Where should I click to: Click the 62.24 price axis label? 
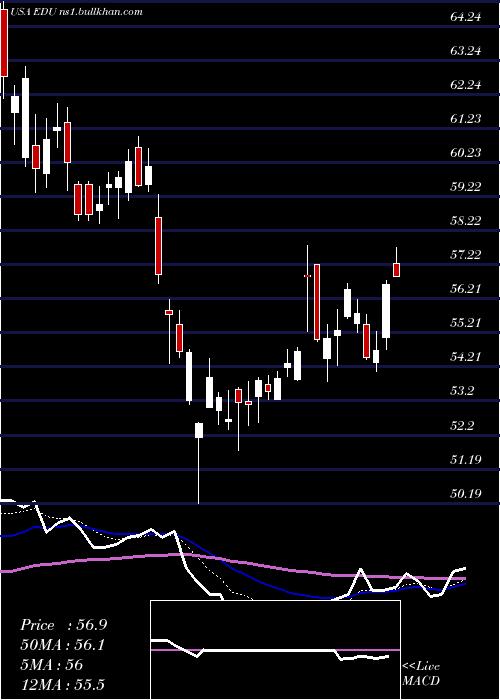[466, 85]
